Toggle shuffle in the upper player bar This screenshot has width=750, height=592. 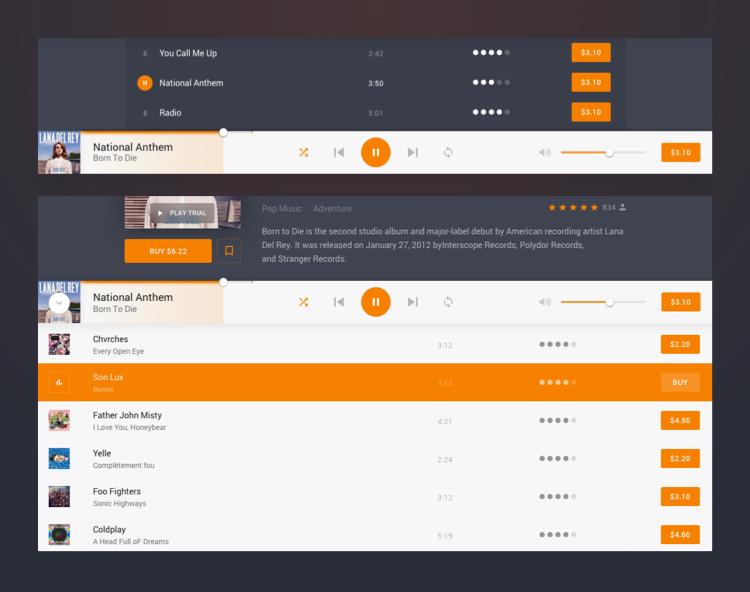click(x=303, y=152)
